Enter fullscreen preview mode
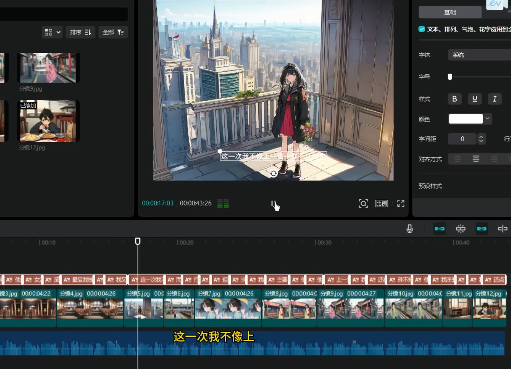Viewport: 511px width, 369px height. pos(400,203)
